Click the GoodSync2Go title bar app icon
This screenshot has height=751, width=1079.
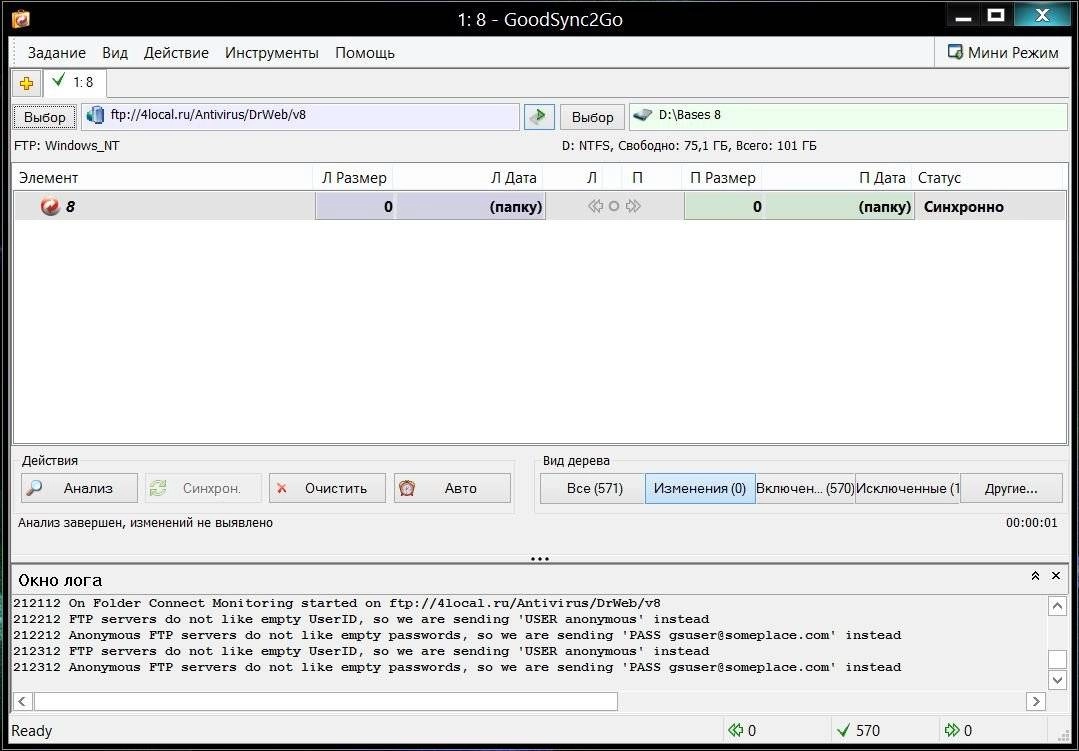click(x=21, y=19)
